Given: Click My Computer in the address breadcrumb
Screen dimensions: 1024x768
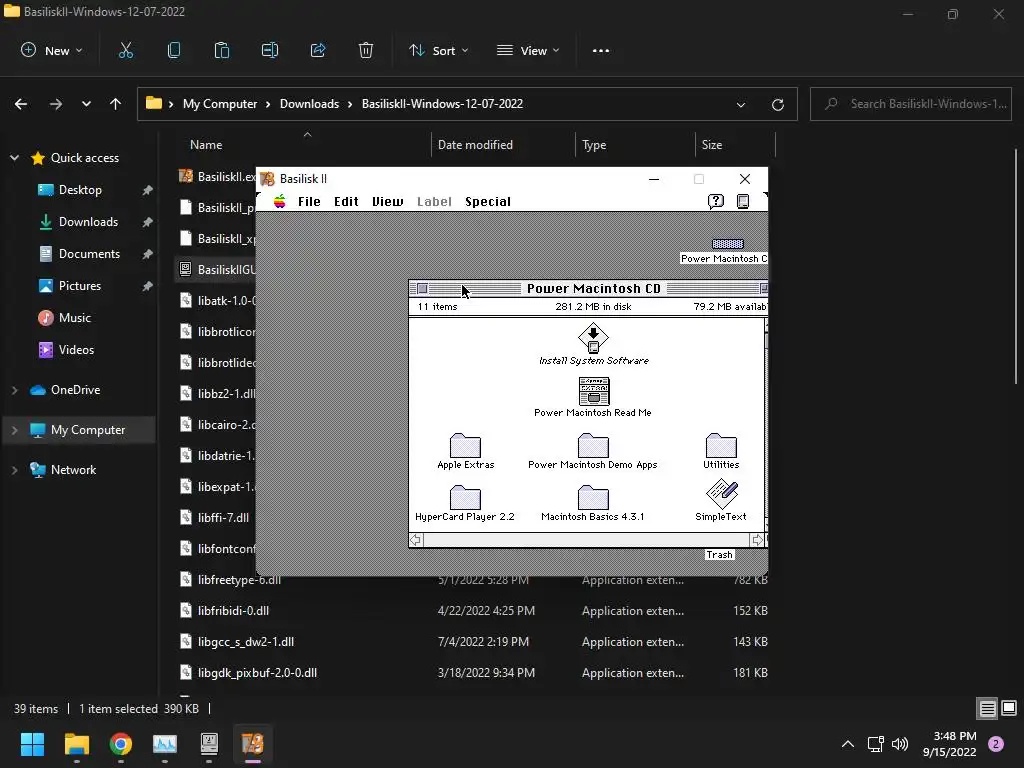Looking at the screenshot, I should pyautogui.click(x=219, y=104).
